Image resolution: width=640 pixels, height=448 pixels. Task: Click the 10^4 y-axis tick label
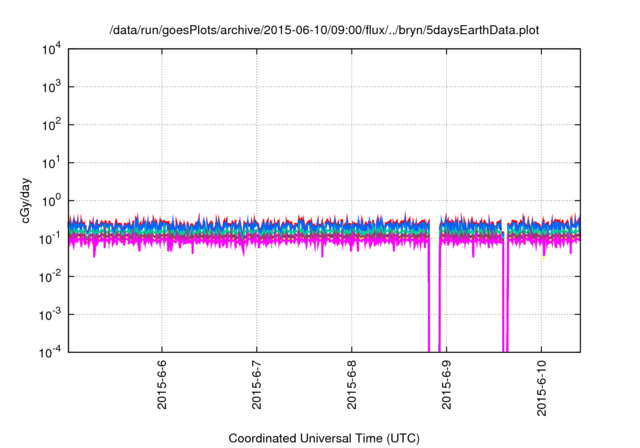(x=52, y=50)
